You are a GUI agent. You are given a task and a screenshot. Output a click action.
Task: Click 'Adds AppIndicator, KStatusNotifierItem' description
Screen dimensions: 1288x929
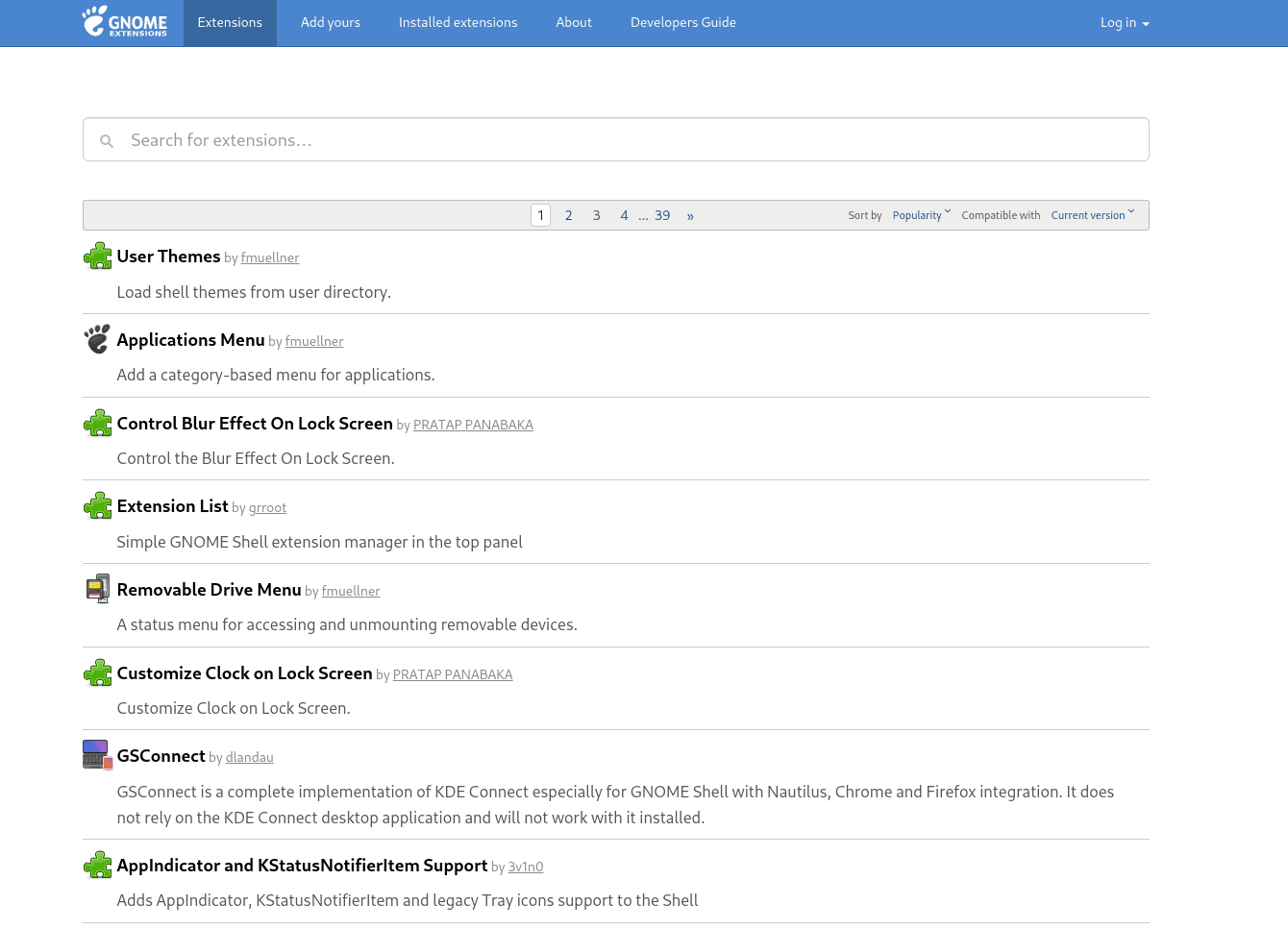click(408, 900)
